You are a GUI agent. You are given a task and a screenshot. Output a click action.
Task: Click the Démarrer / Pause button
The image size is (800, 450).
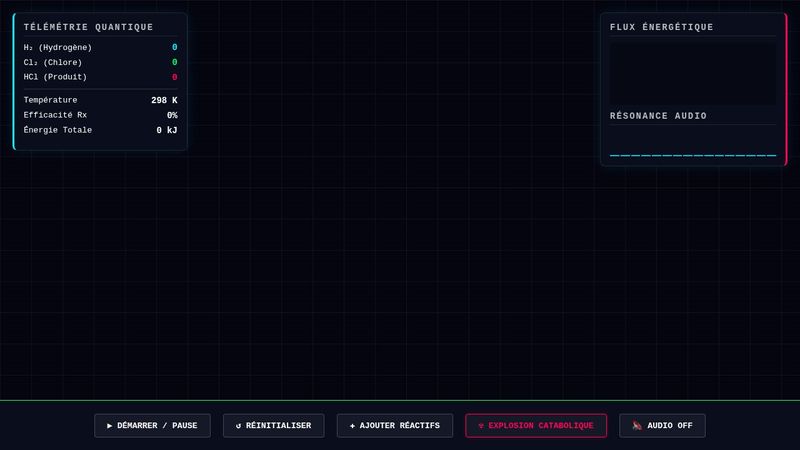tap(152, 426)
